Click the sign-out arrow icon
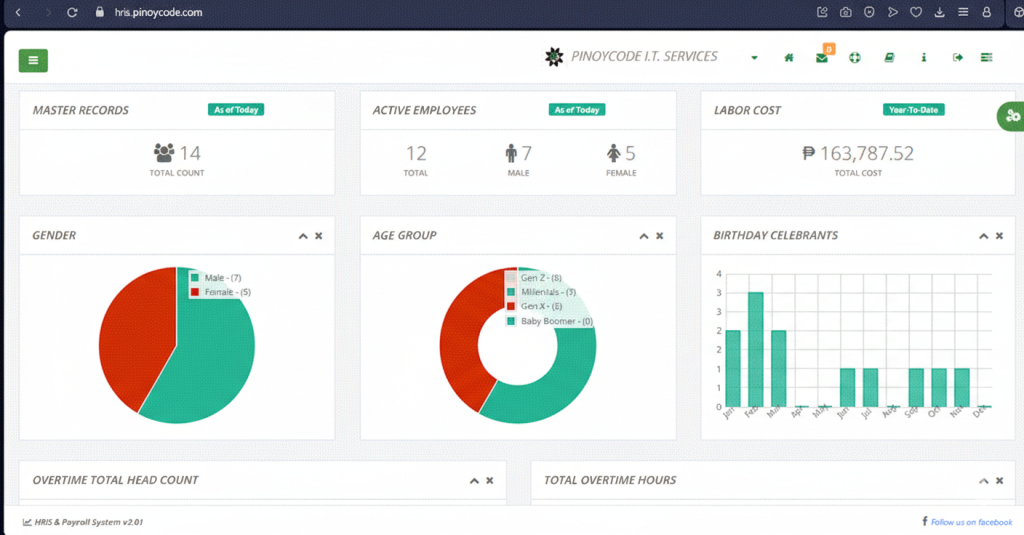Image resolution: width=1024 pixels, height=535 pixels. coord(957,58)
